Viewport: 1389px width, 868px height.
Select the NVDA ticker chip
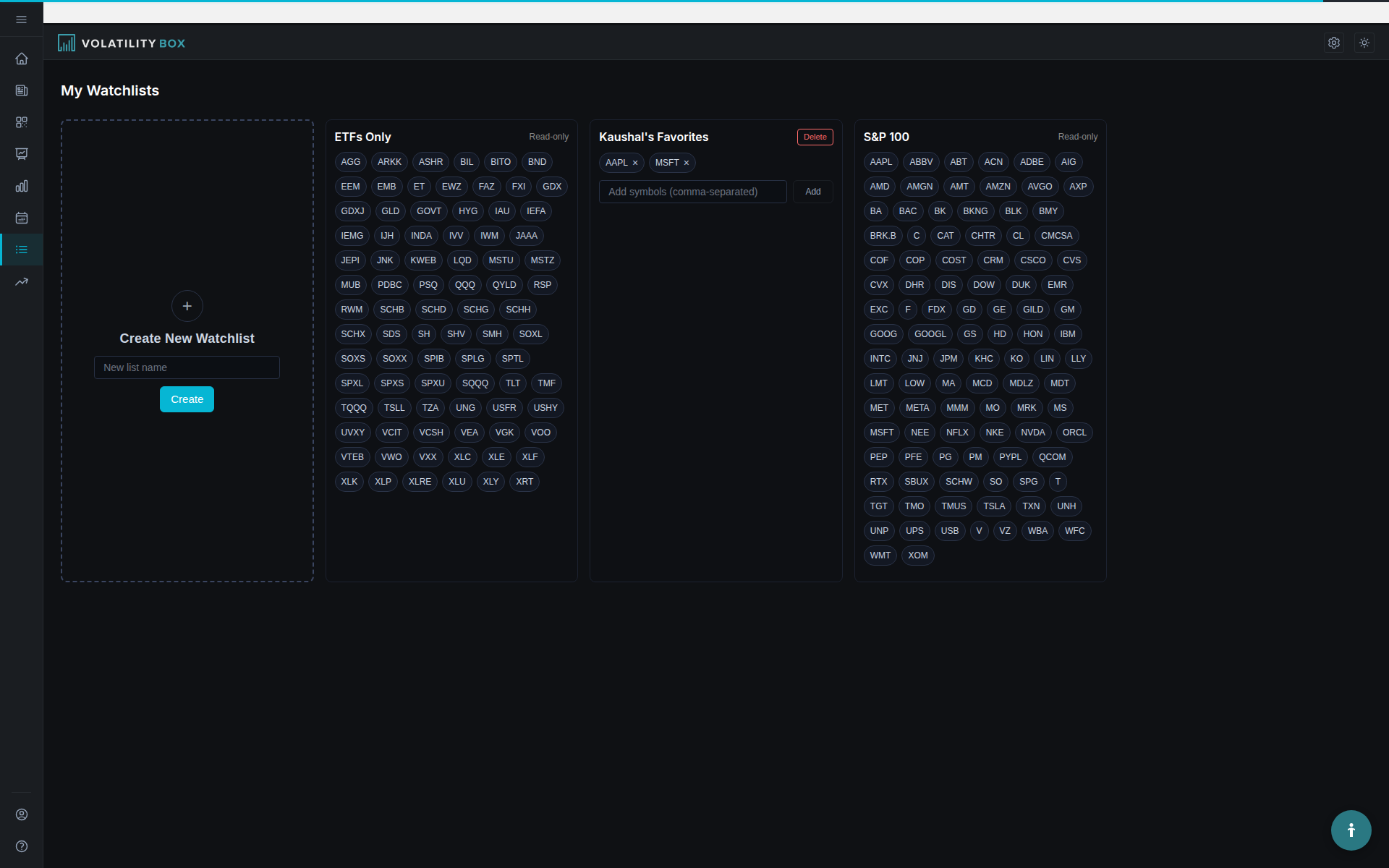point(1033,433)
